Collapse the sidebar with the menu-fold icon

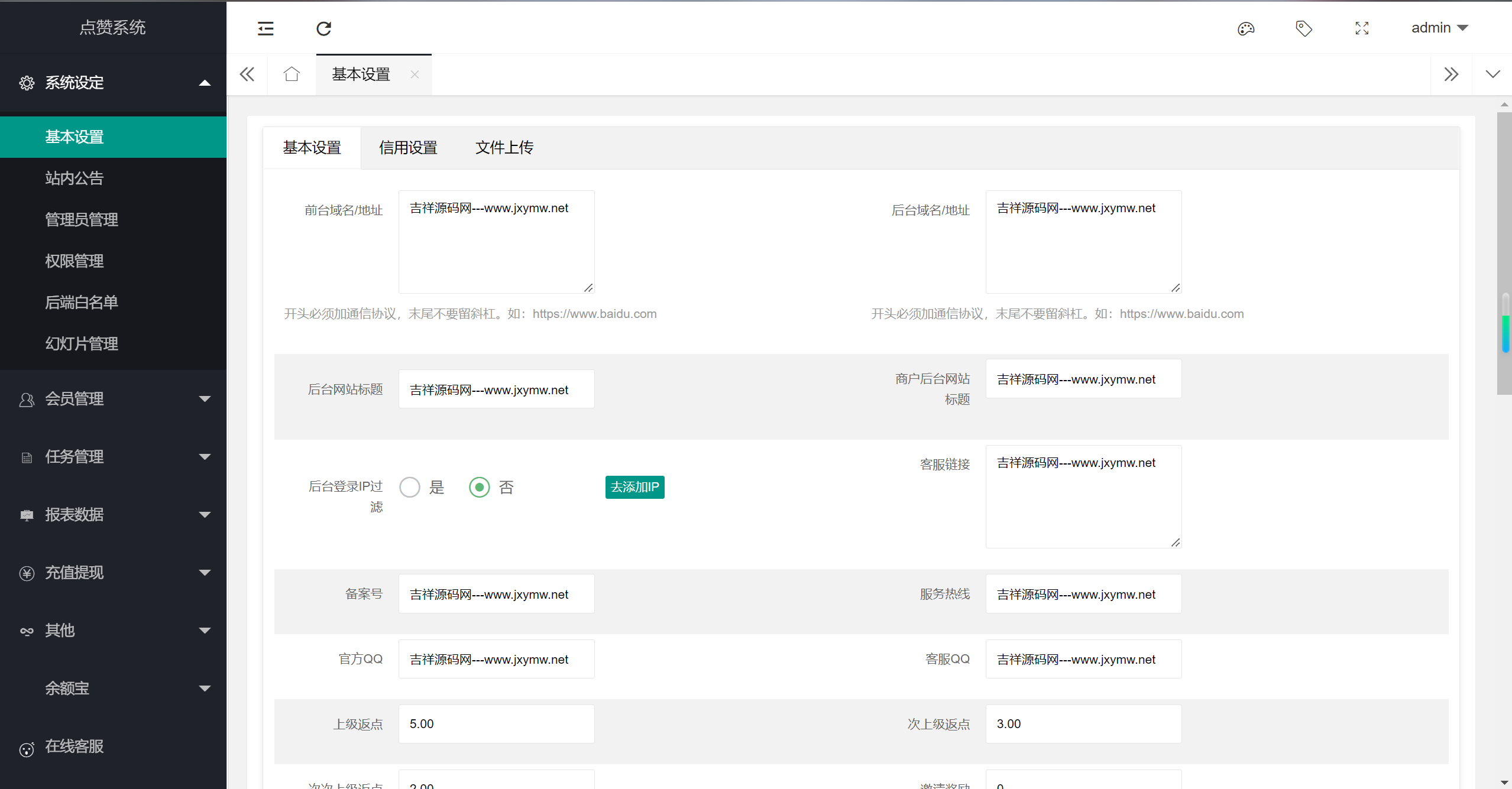(266, 28)
